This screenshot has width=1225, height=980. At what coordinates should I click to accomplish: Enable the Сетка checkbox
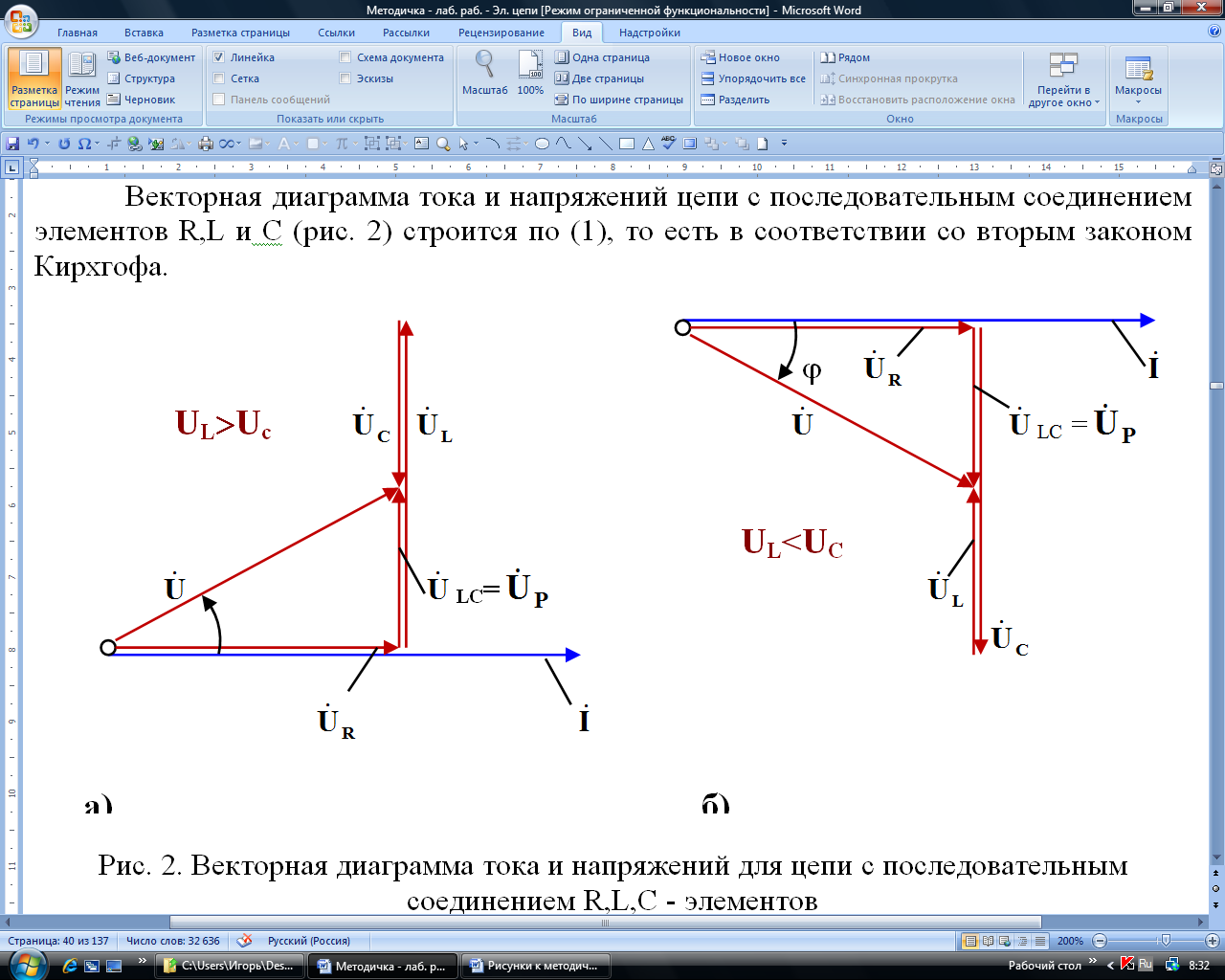219,78
